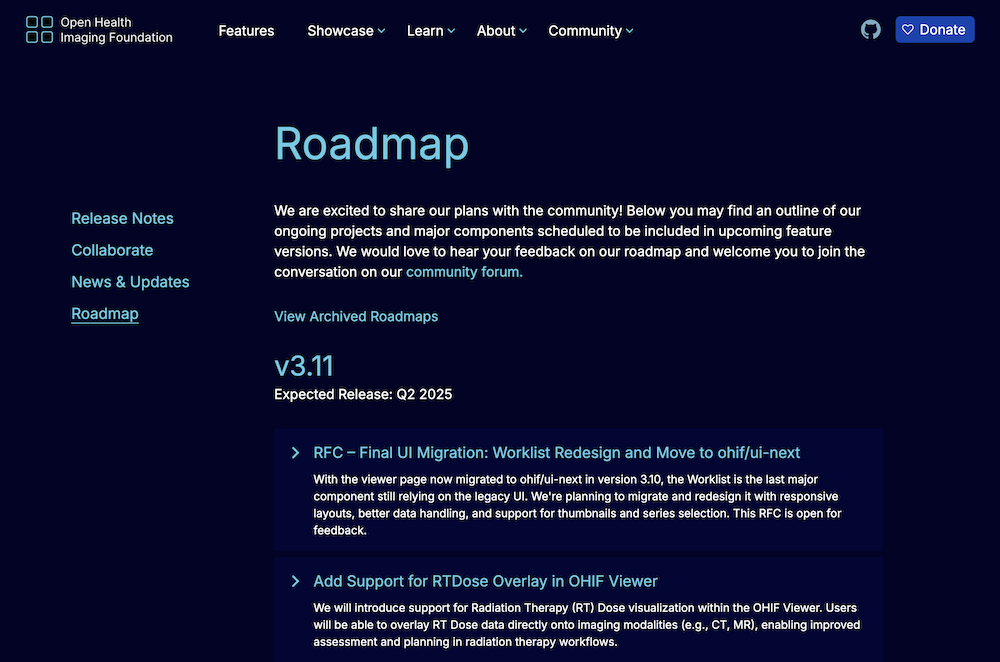Click the OHIF four-squares logo icon

click(x=40, y=30)
